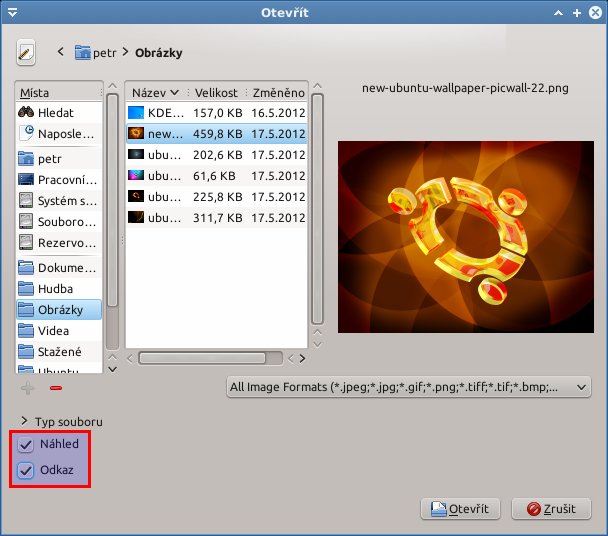The image size is (608, 536).
Task: Click the title bar up-arrow minimize button
Action: coord(558,13)
